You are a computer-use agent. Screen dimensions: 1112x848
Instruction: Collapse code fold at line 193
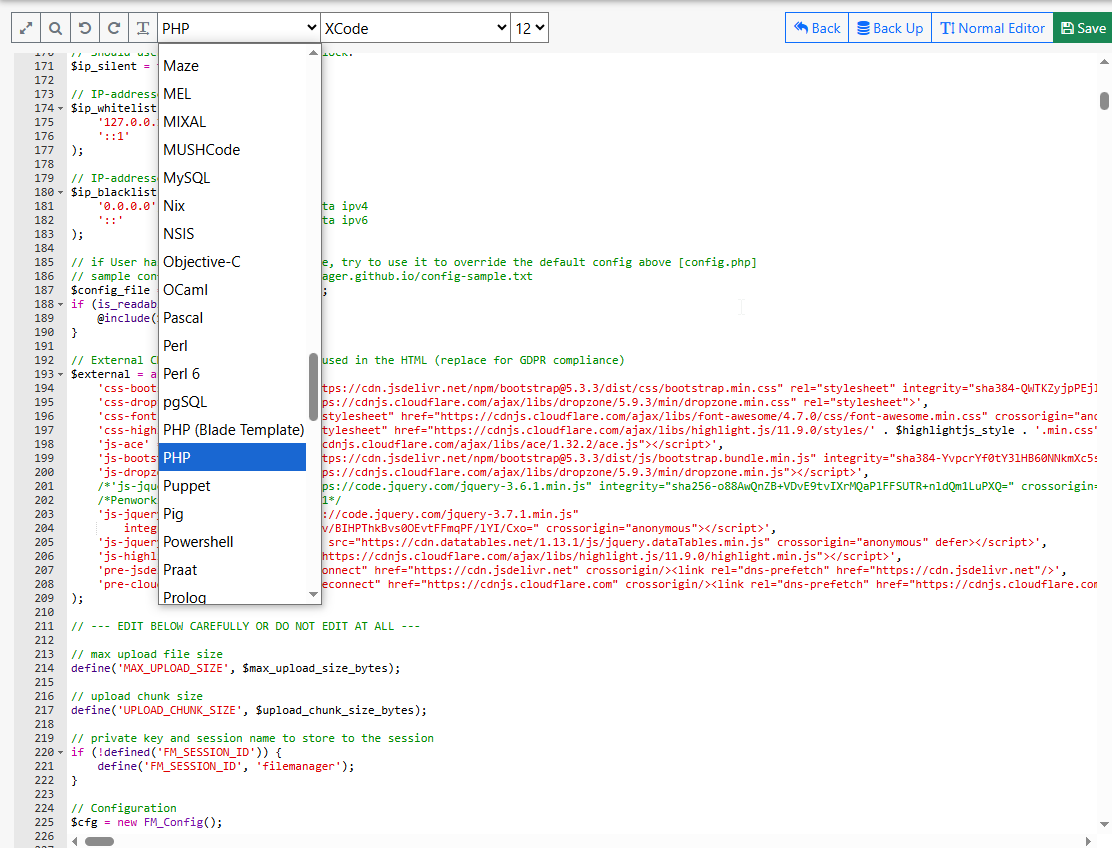click(60, 374)
